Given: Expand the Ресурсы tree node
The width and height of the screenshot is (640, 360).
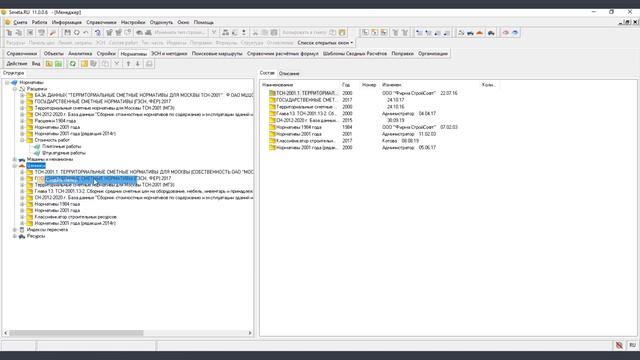Looking at the screenshot, I should point(15,236).
